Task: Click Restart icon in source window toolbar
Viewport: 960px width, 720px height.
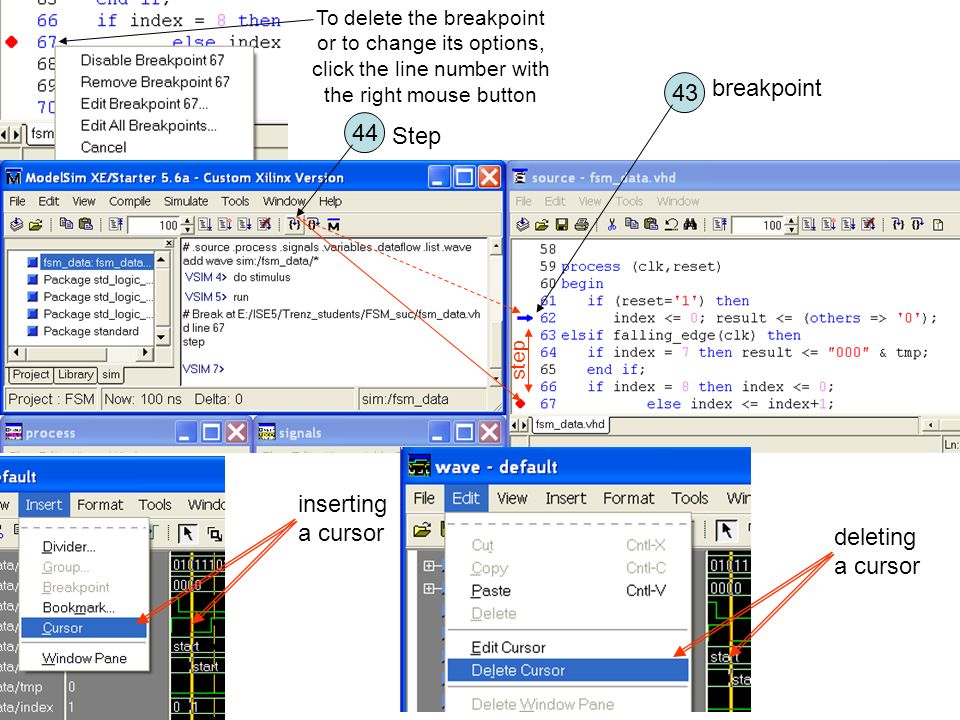Action: (x=720, y=225)
